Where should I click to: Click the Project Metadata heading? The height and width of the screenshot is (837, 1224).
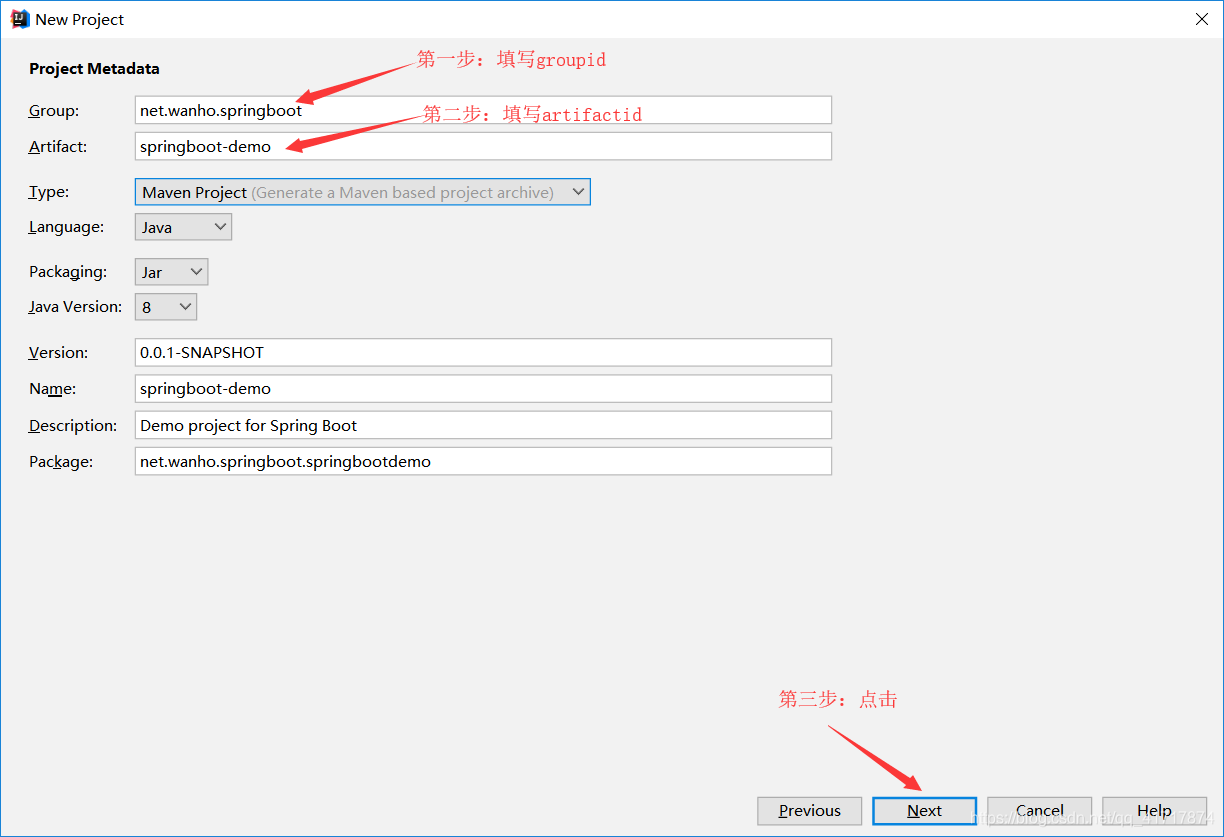coord(94,69)
